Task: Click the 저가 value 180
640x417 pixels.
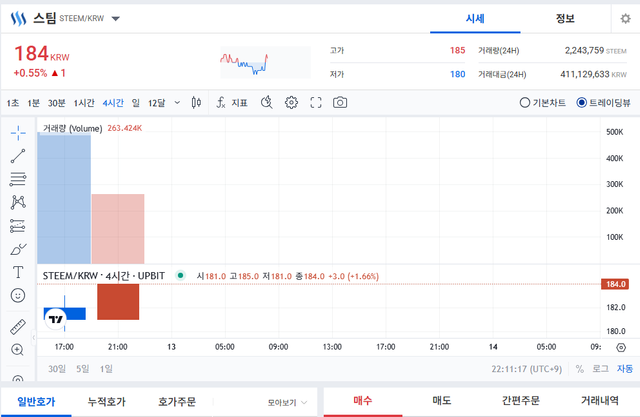Action: pyautogui.click(x=458, y=74)
